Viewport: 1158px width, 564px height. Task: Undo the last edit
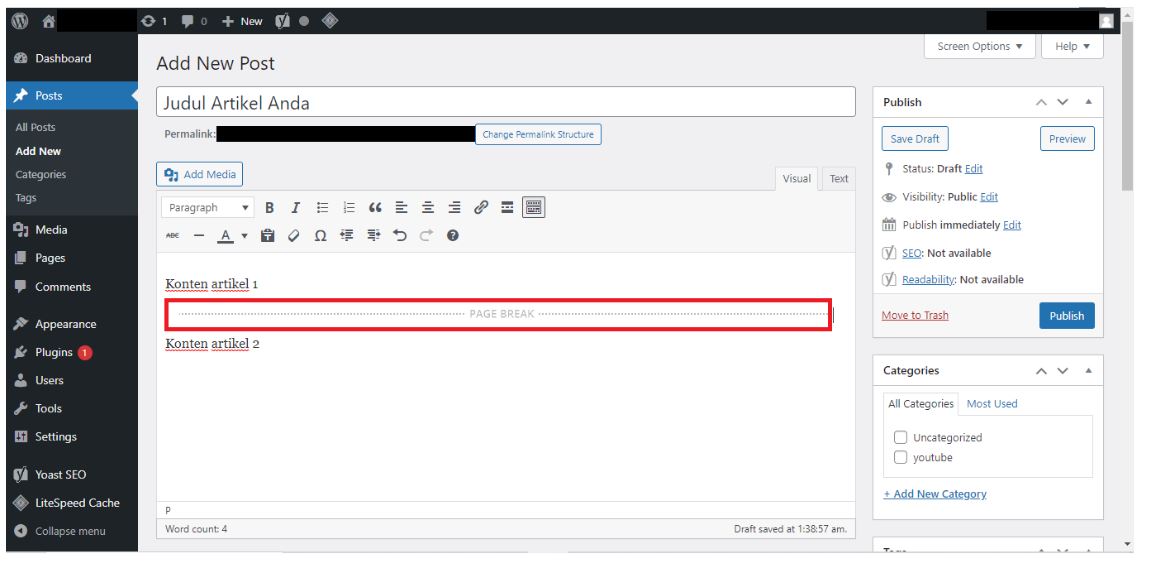tap(400, 235)
